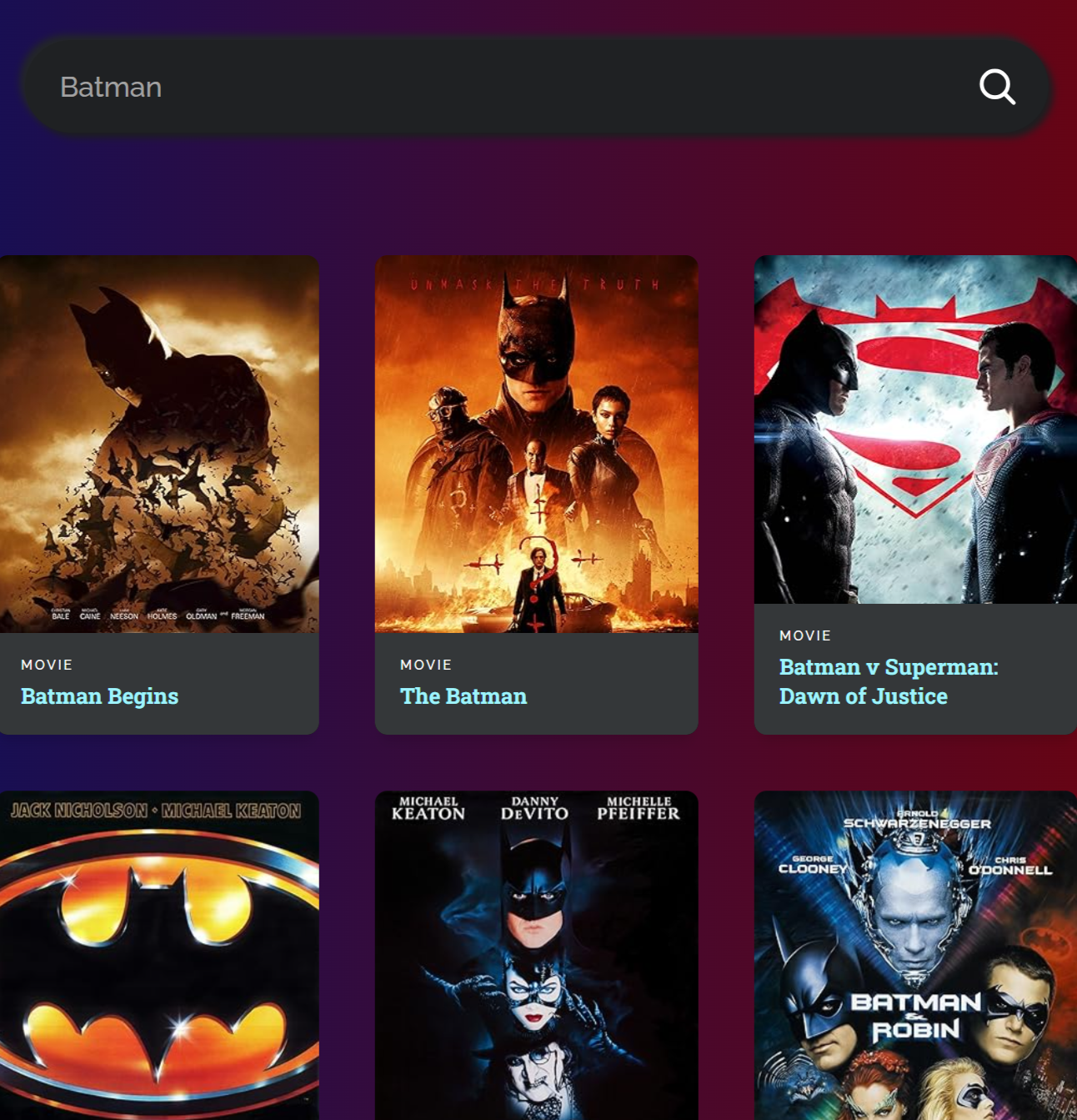Screen dimensions: 1077x1120
Task: Open the Batman Begins poster
Action: coord(159,444)
